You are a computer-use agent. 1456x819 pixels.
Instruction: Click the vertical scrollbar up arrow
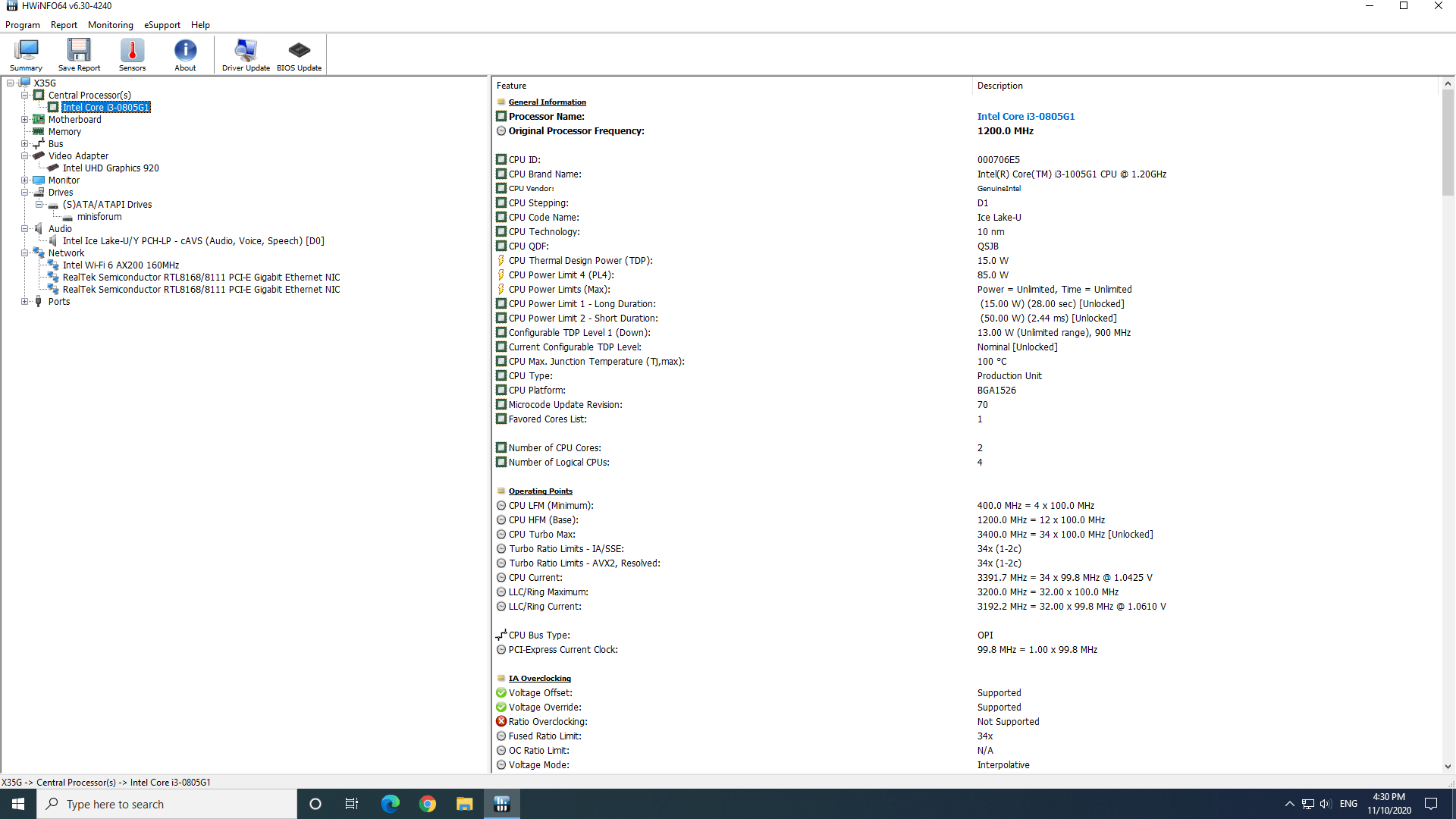click(x=1448, y=83)
